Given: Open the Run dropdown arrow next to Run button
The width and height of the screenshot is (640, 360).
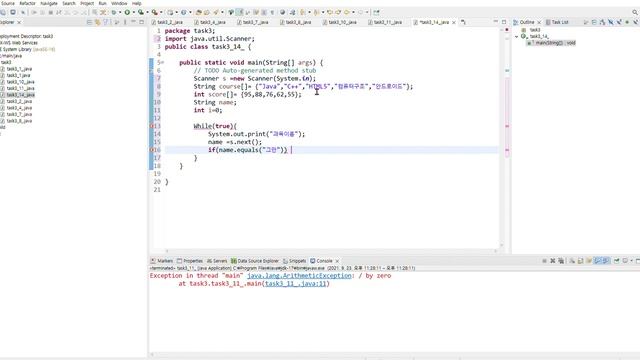Looking at the screenshot, I should tap(133, 12).
